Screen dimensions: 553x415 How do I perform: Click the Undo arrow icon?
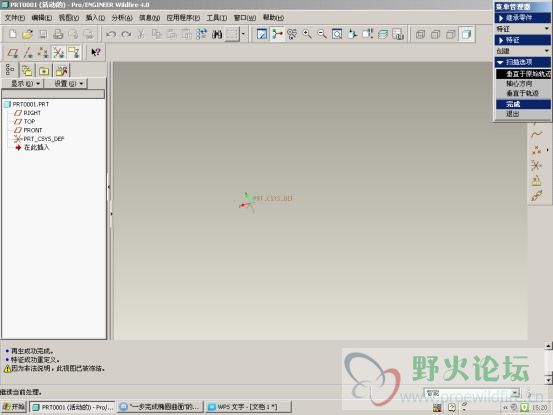(111, 34)
